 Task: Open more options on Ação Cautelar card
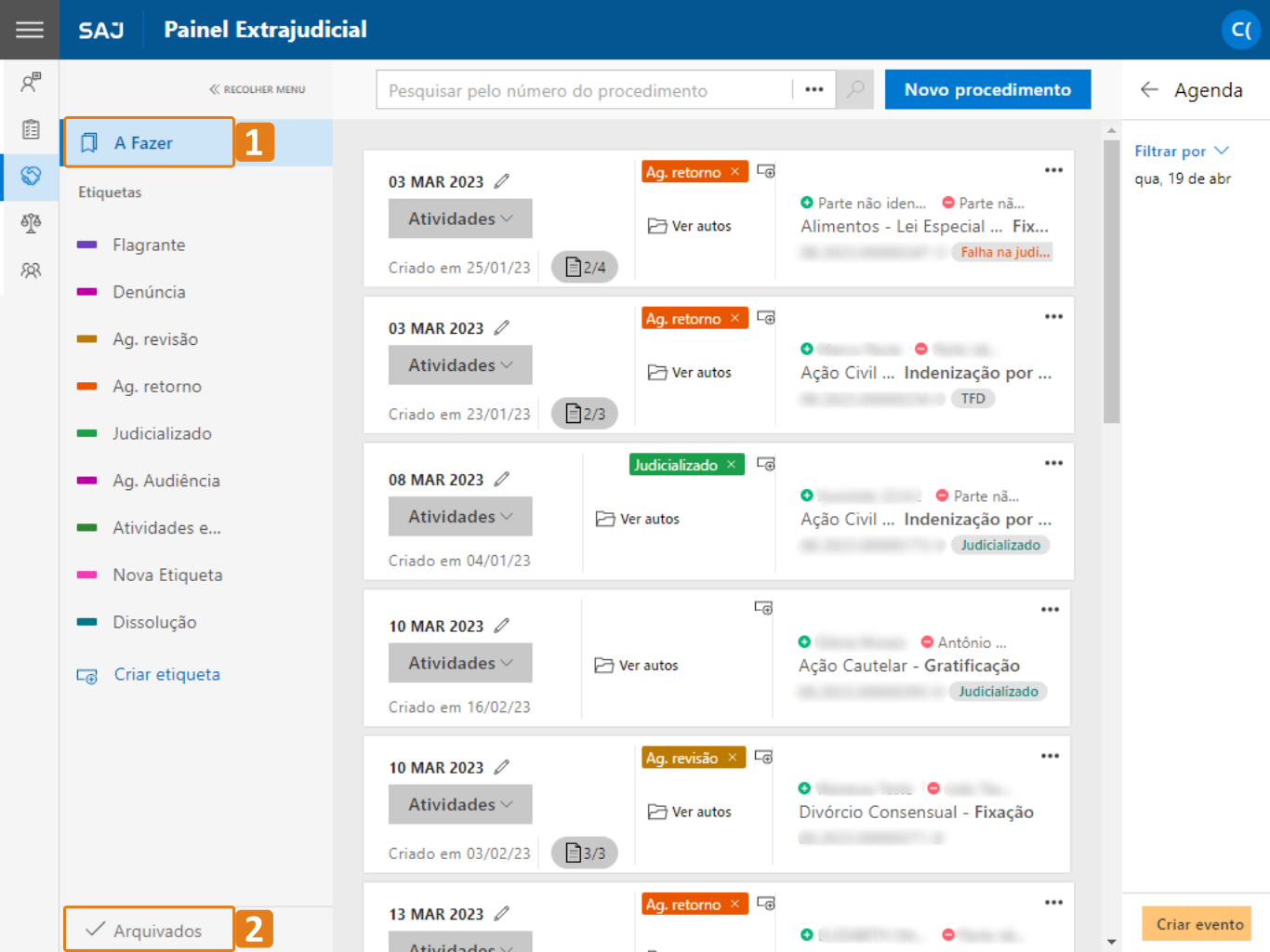[1050, 610]
